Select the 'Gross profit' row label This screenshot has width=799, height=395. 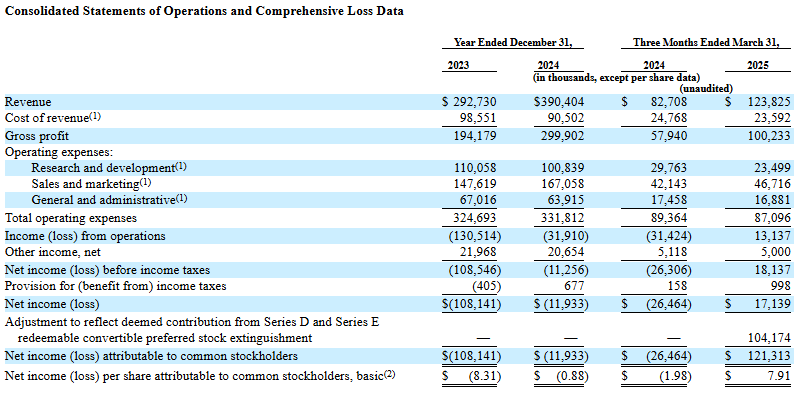pyautogui.click(x=37, y=136)
